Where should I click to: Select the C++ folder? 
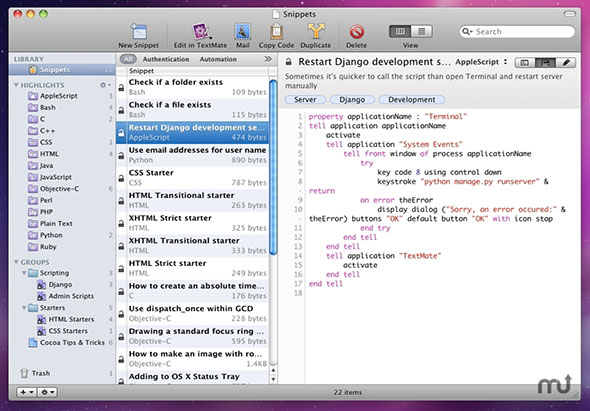coord(62,131)
